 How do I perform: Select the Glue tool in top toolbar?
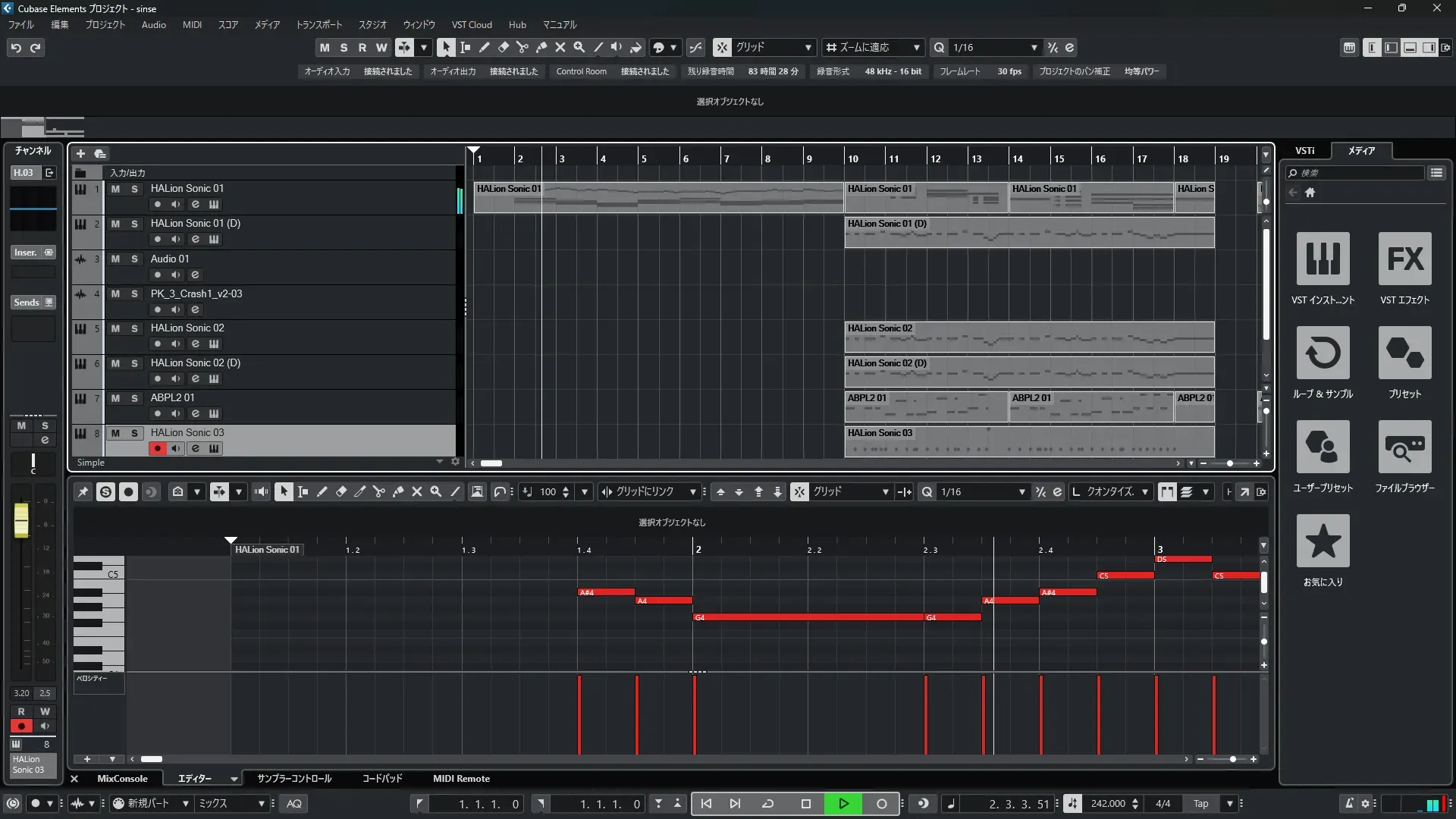(541, 48)
